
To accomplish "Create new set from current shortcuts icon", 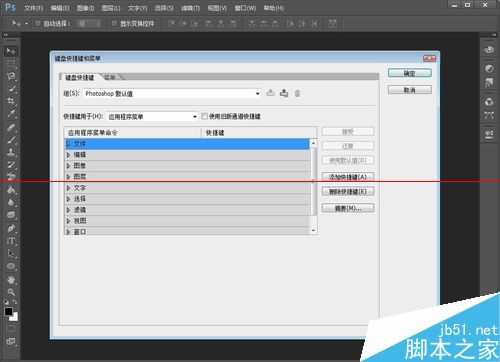I will click(284, 93).
